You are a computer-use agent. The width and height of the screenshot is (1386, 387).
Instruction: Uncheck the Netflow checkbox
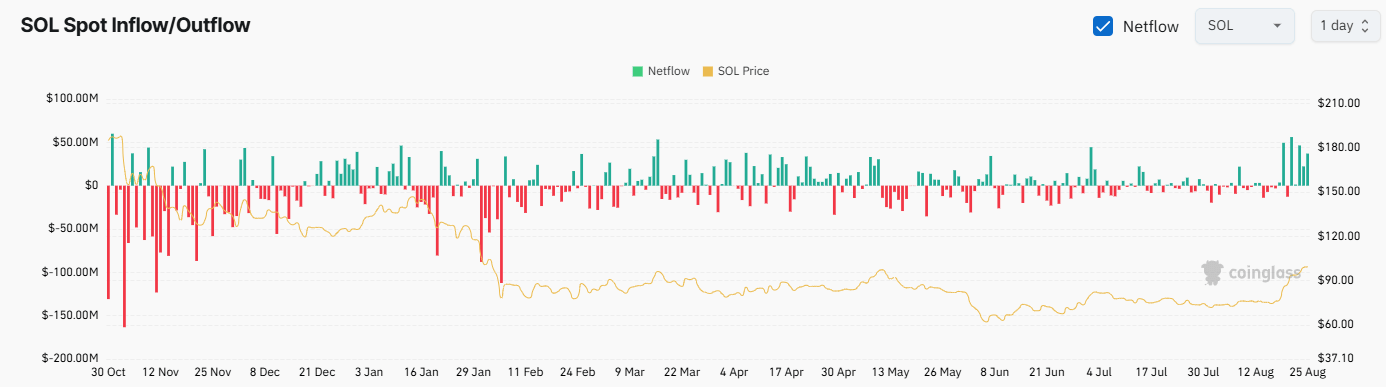pos(1103,27)
